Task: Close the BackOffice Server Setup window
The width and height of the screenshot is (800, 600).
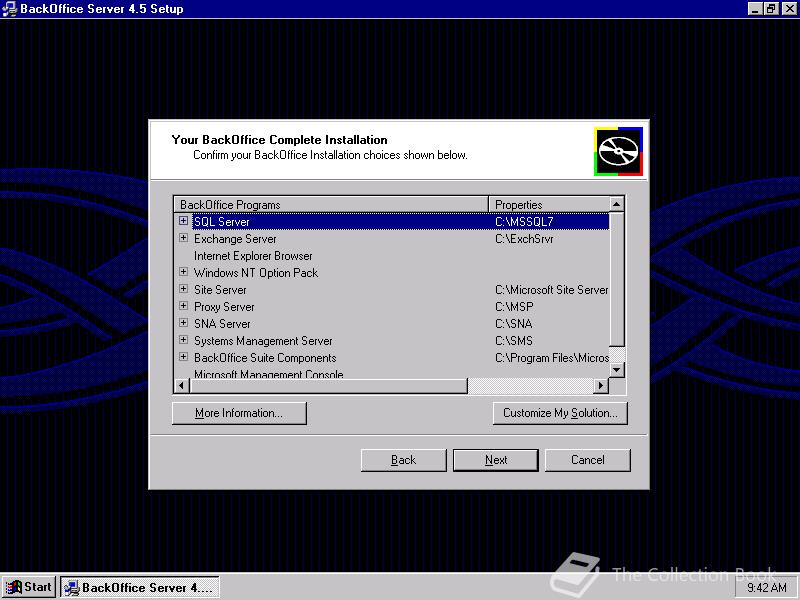Action: pos(789,9)
